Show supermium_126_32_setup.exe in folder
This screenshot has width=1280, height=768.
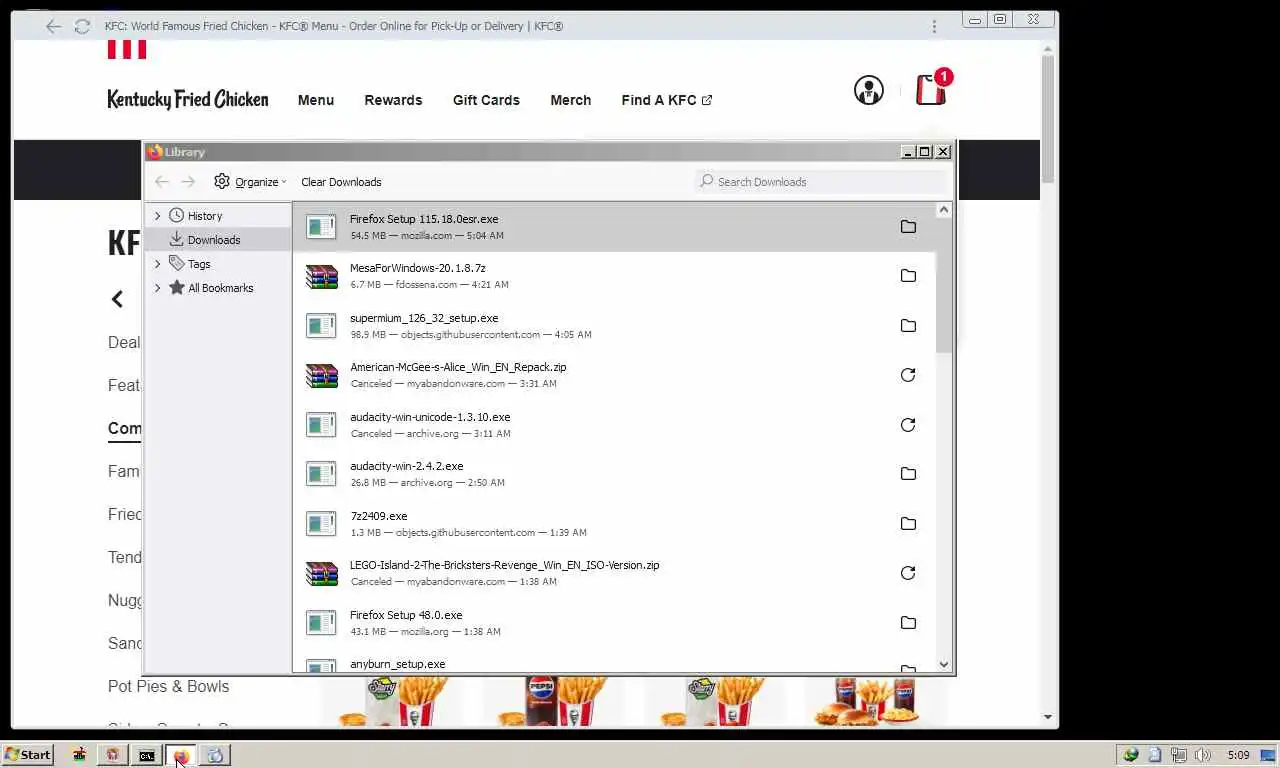908,326
